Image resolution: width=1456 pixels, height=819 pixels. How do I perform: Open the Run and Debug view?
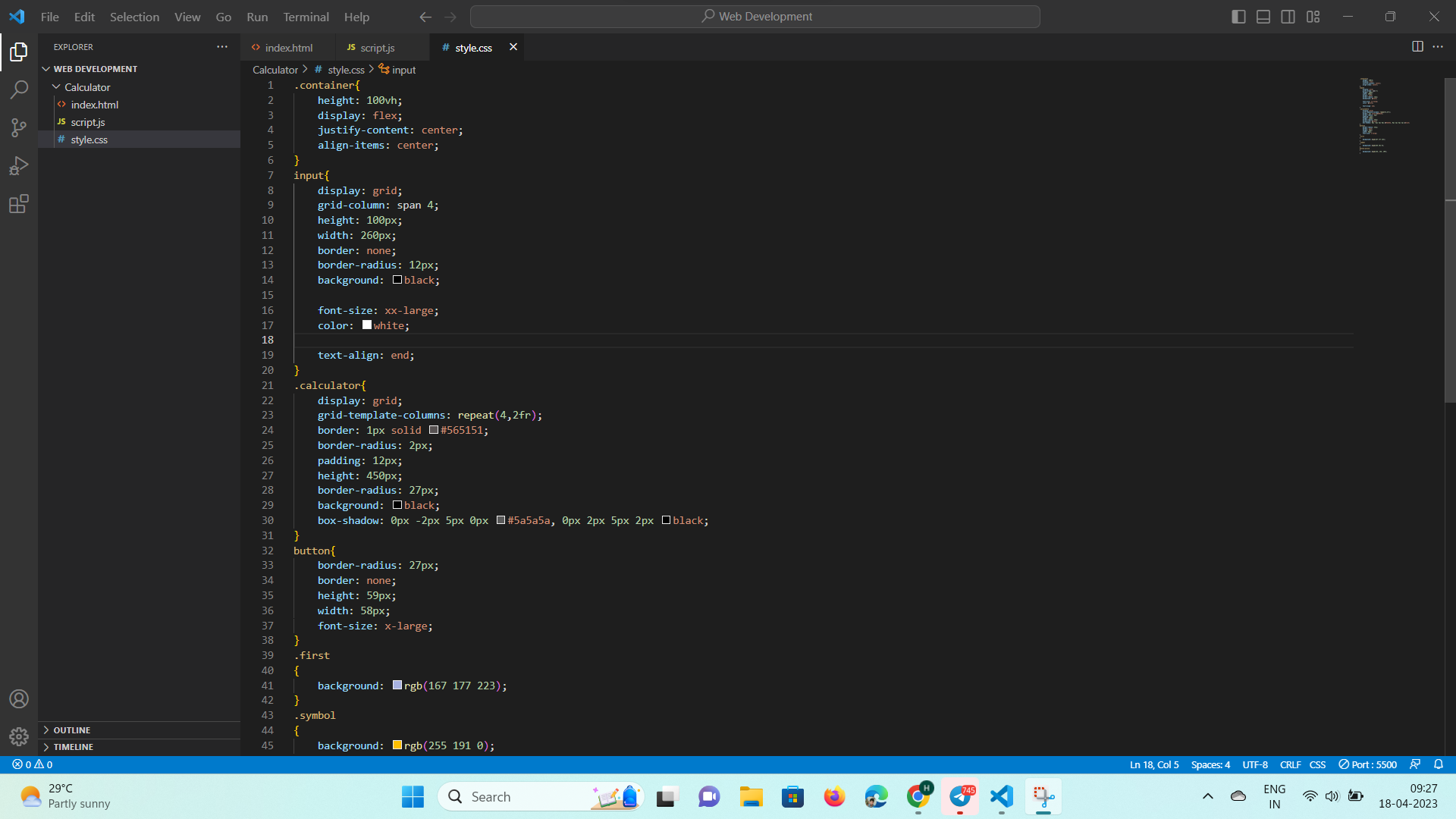click(19, 165)
